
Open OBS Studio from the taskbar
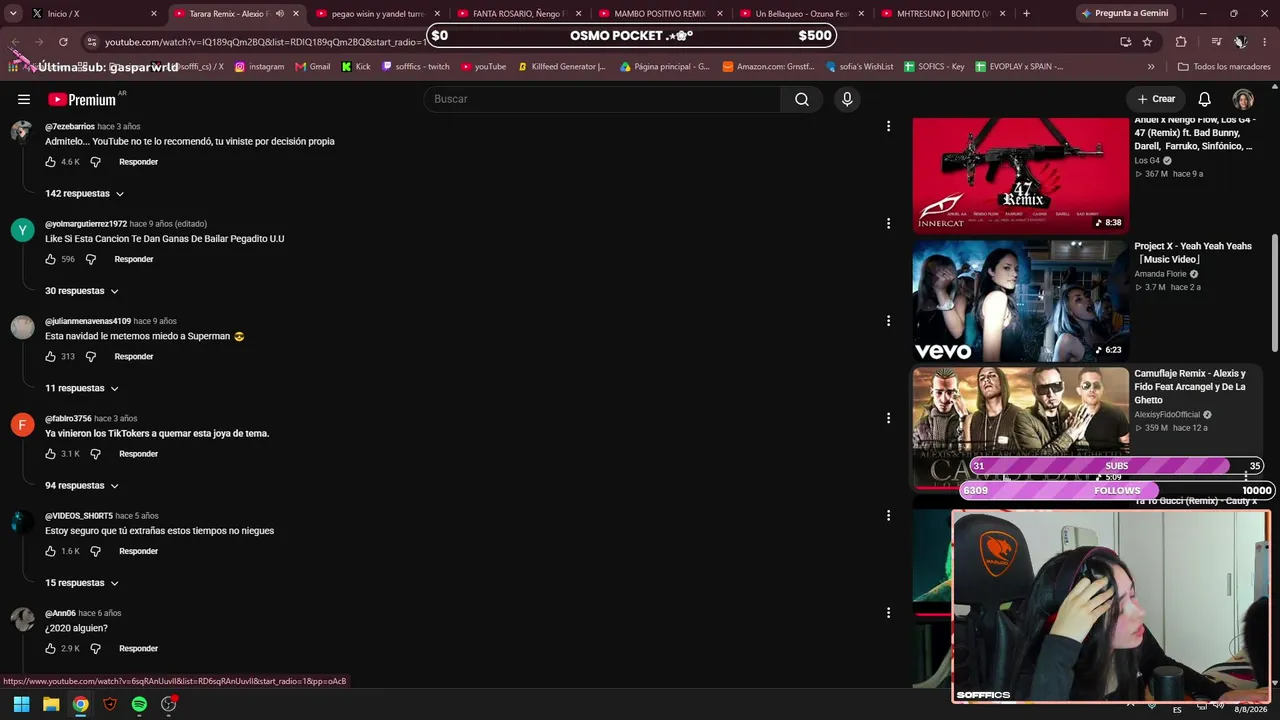(169, 704)
